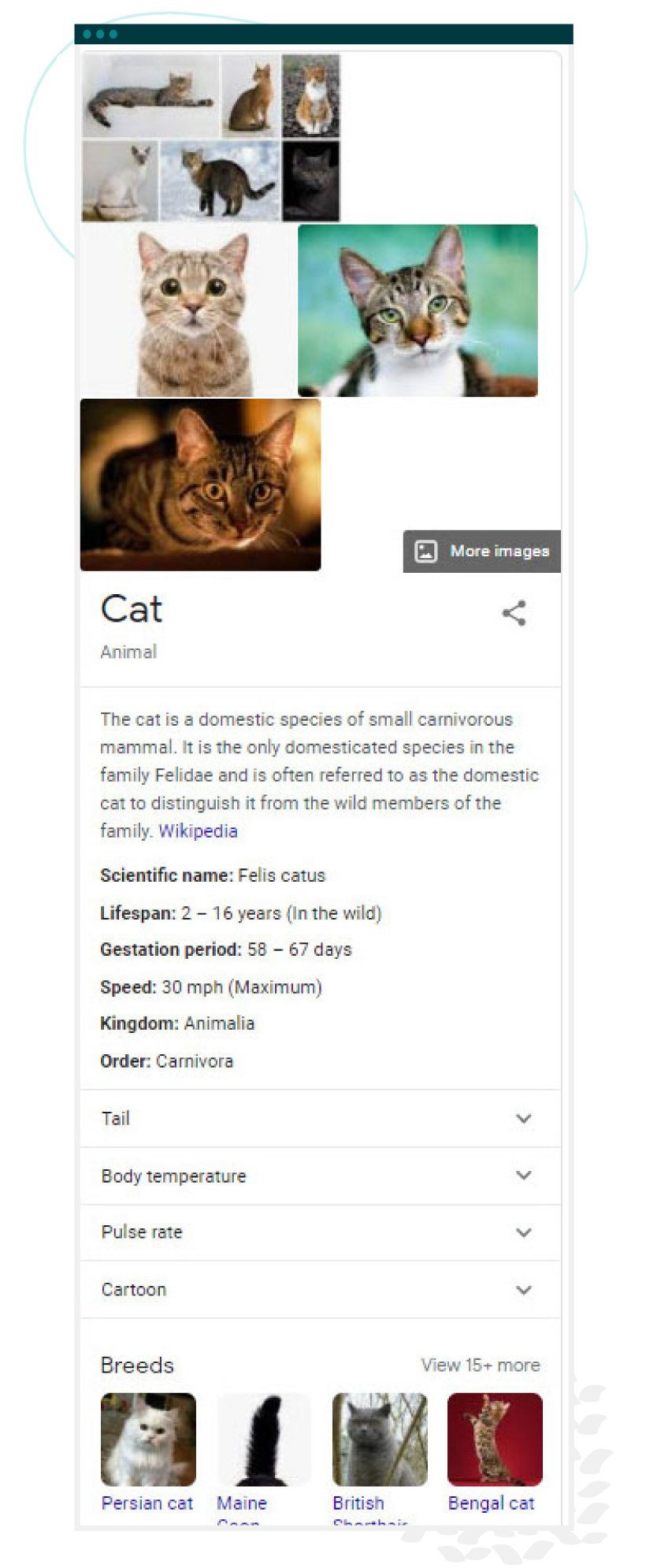Select the Persian cat thumbnail

tap(148, 1440)
